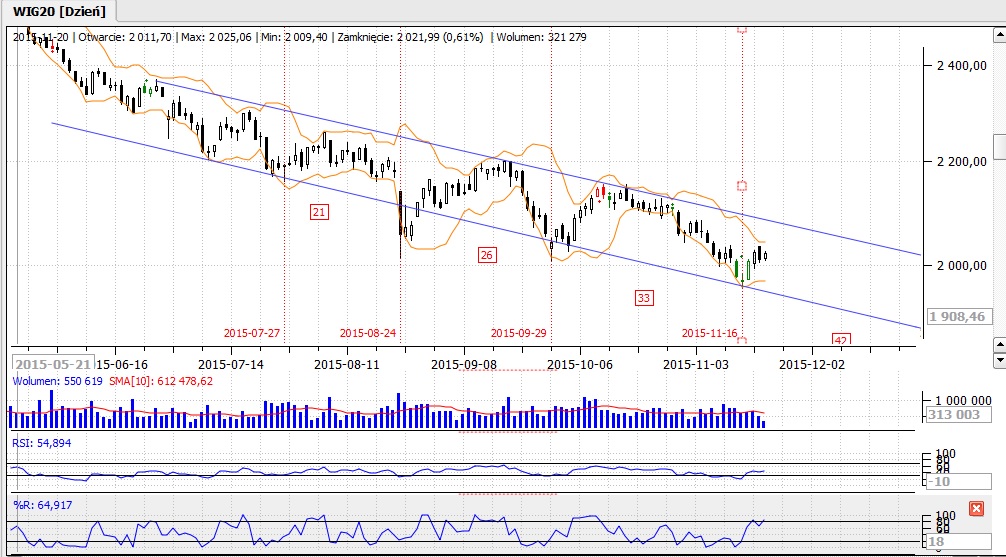Select the cycle marker box labeled 33
Screen dimensions: 1006x557
click(x=644, y=297)
